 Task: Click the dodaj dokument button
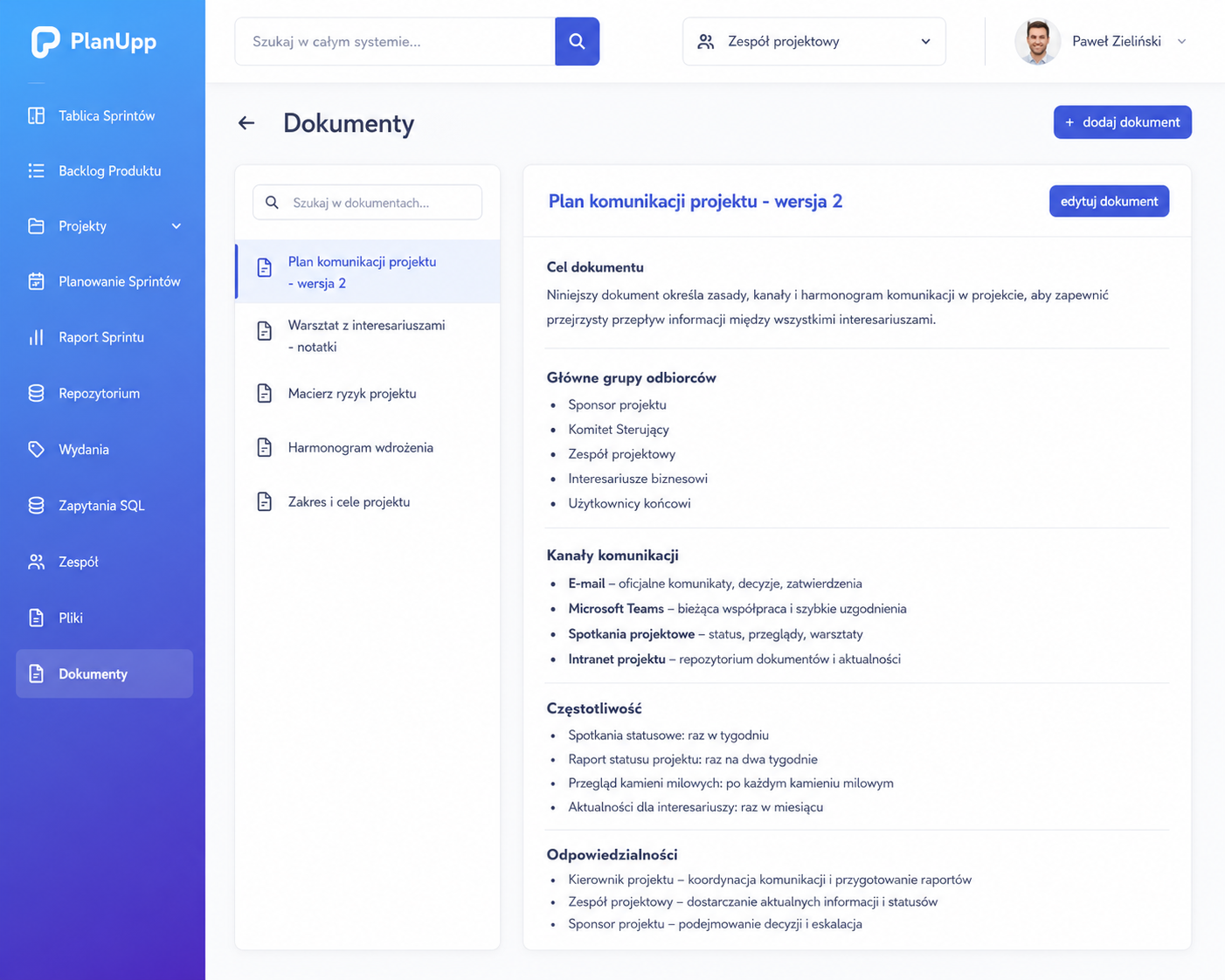coord(1122,122)
